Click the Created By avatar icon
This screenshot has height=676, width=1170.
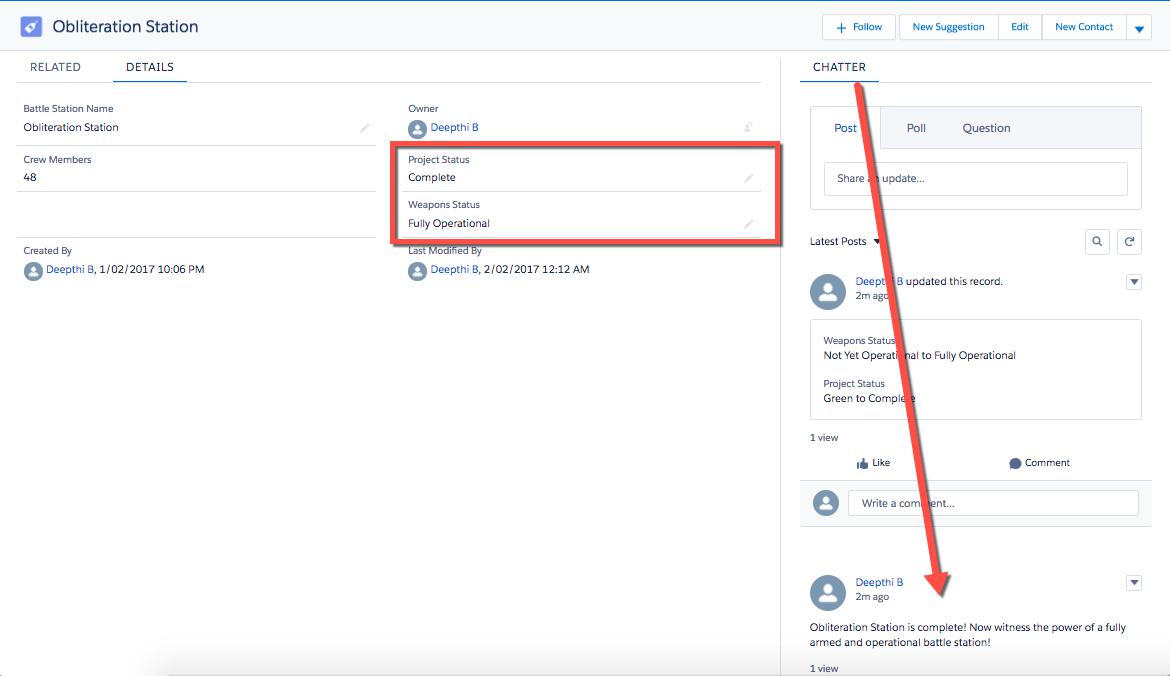33,271
